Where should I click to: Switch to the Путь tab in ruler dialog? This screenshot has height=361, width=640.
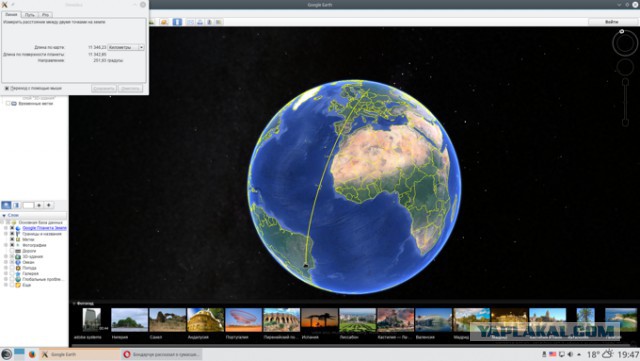30,15
